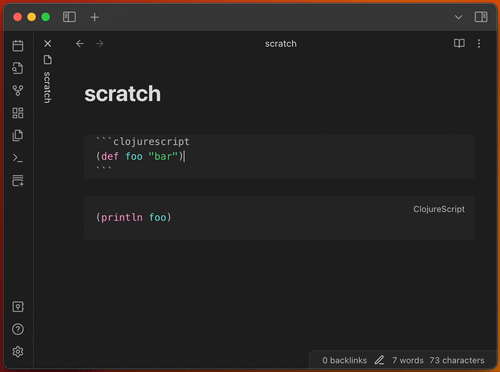Click the scratch note inline title
The width and height of the screenshot is (500, 372).
122,94
